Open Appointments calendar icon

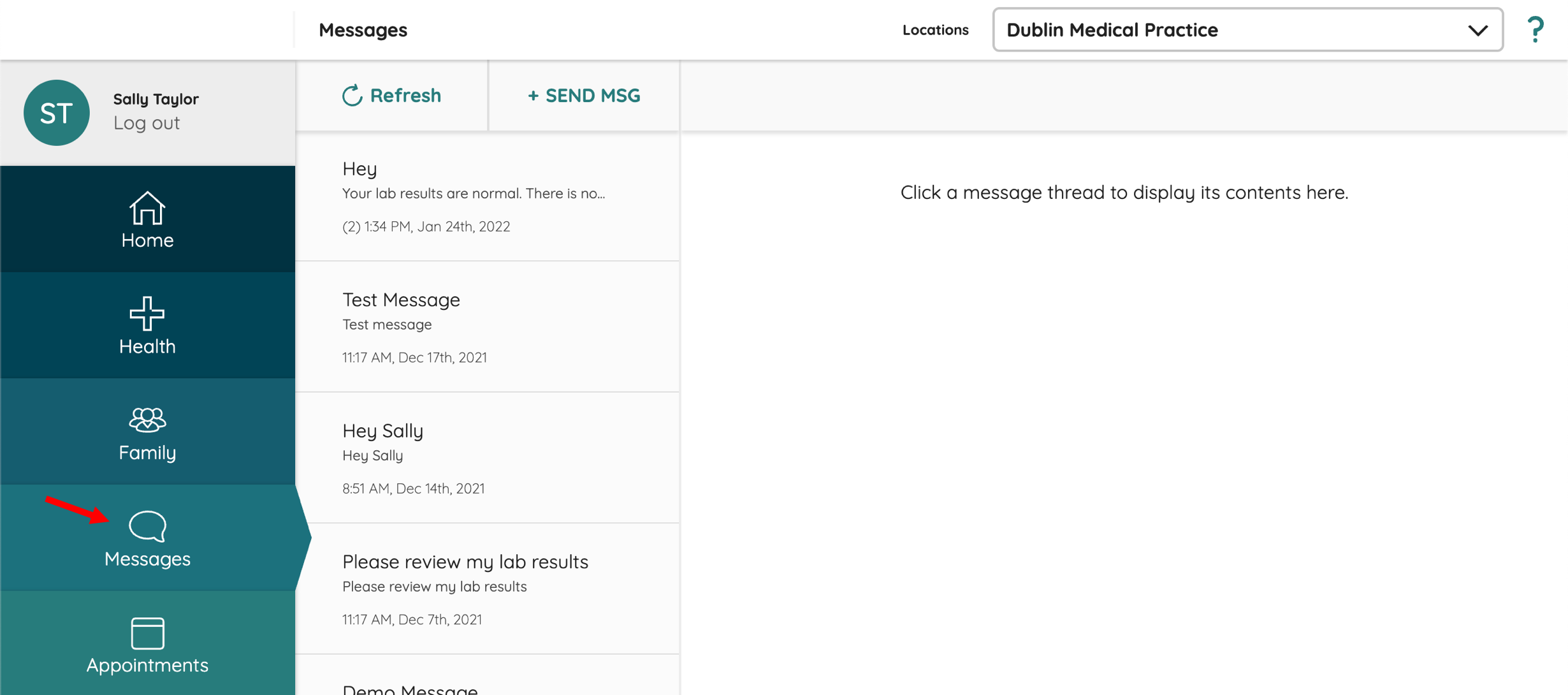click(x=147, y=633)
